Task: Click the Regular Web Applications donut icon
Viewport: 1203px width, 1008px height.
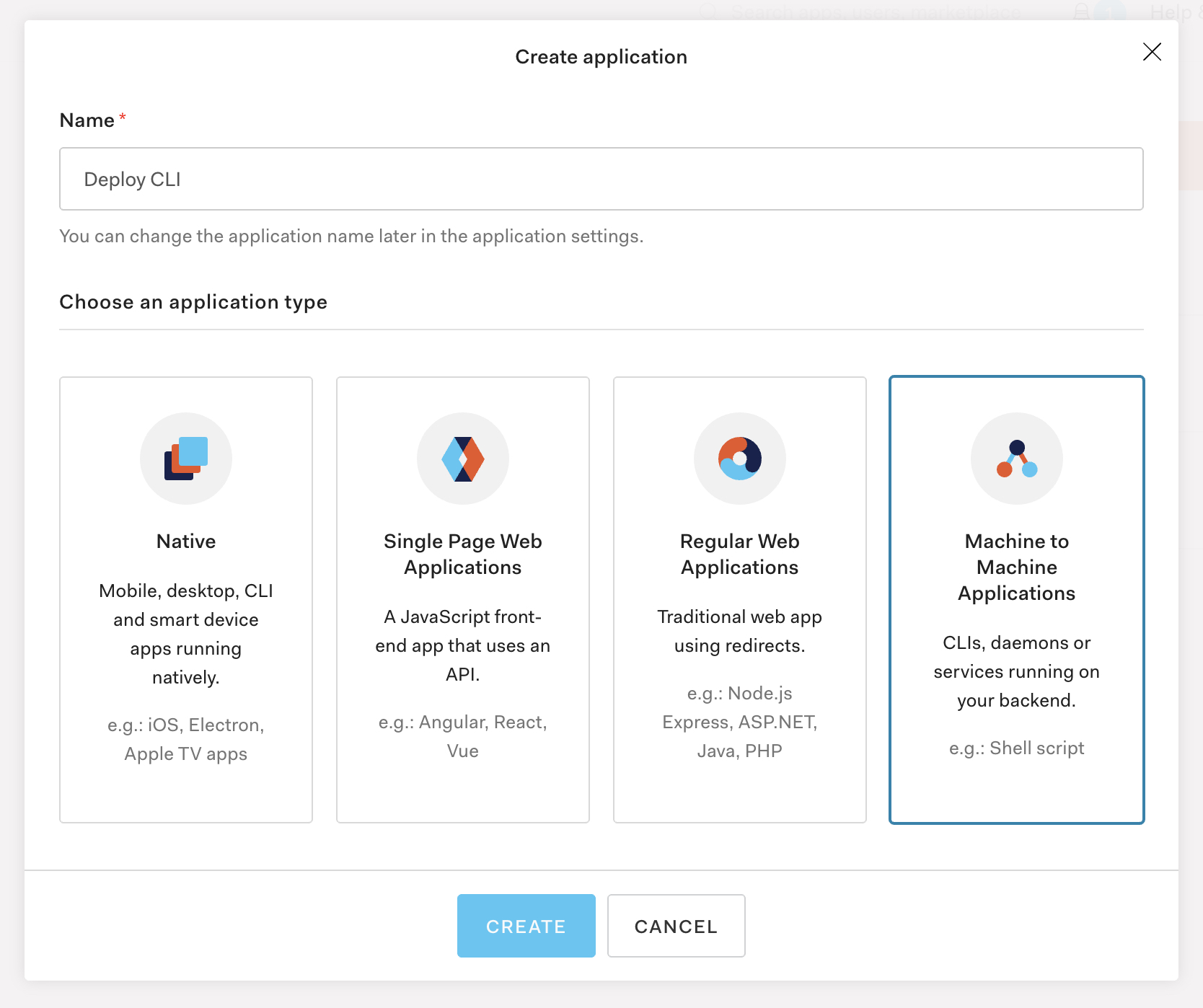Action: click(x=740, y=459)
